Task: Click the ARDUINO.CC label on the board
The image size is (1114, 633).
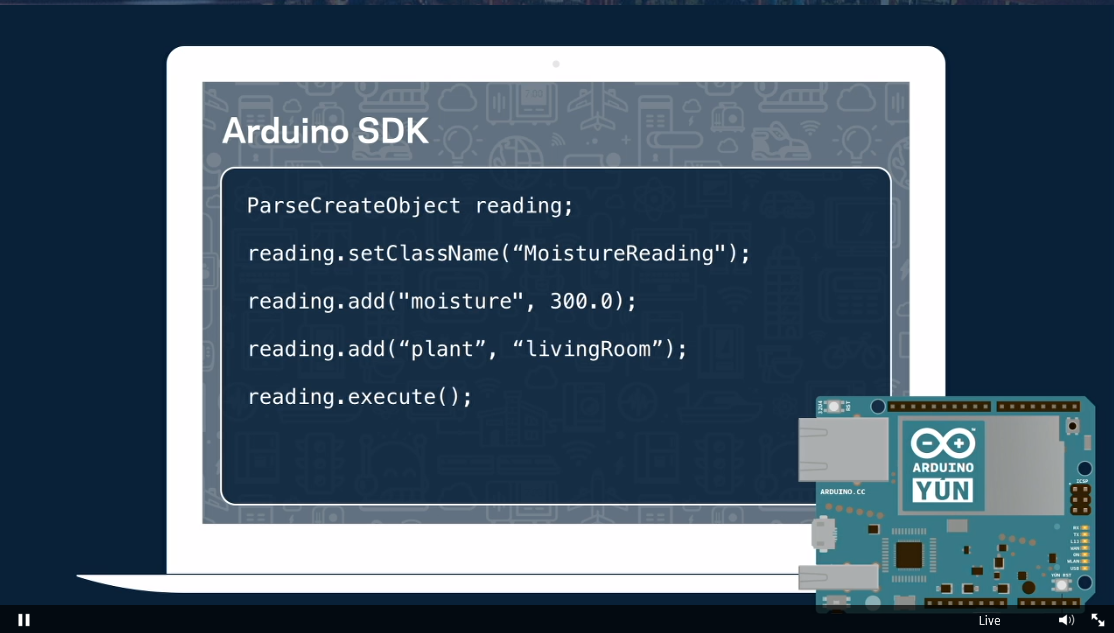Action: click(x=843, y=492)
